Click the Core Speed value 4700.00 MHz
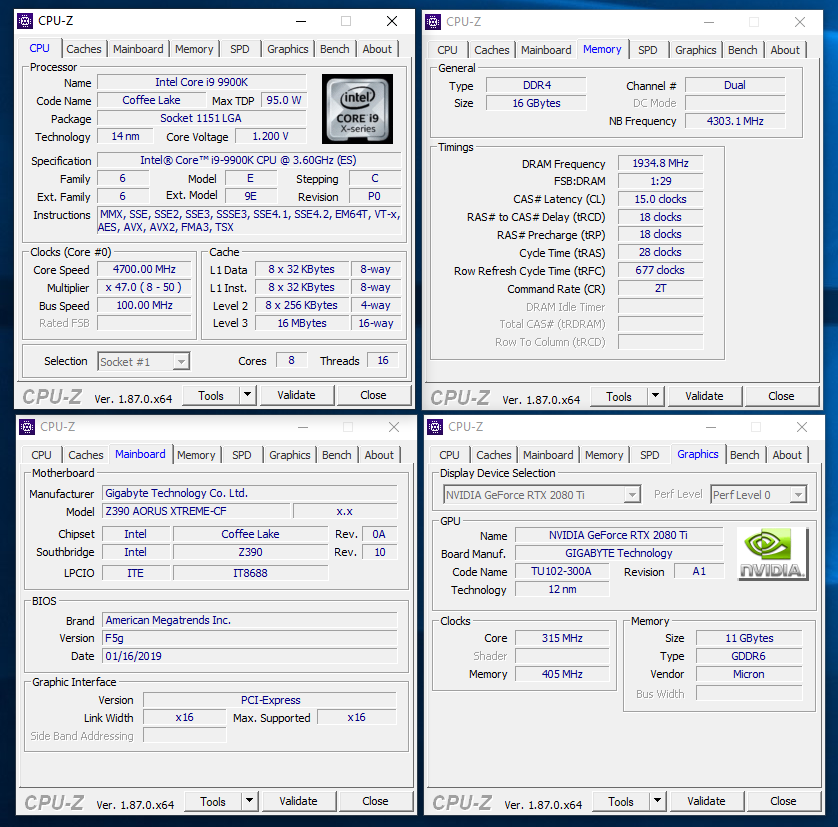The height and width of the screenshot is (827, 838). 144,269
